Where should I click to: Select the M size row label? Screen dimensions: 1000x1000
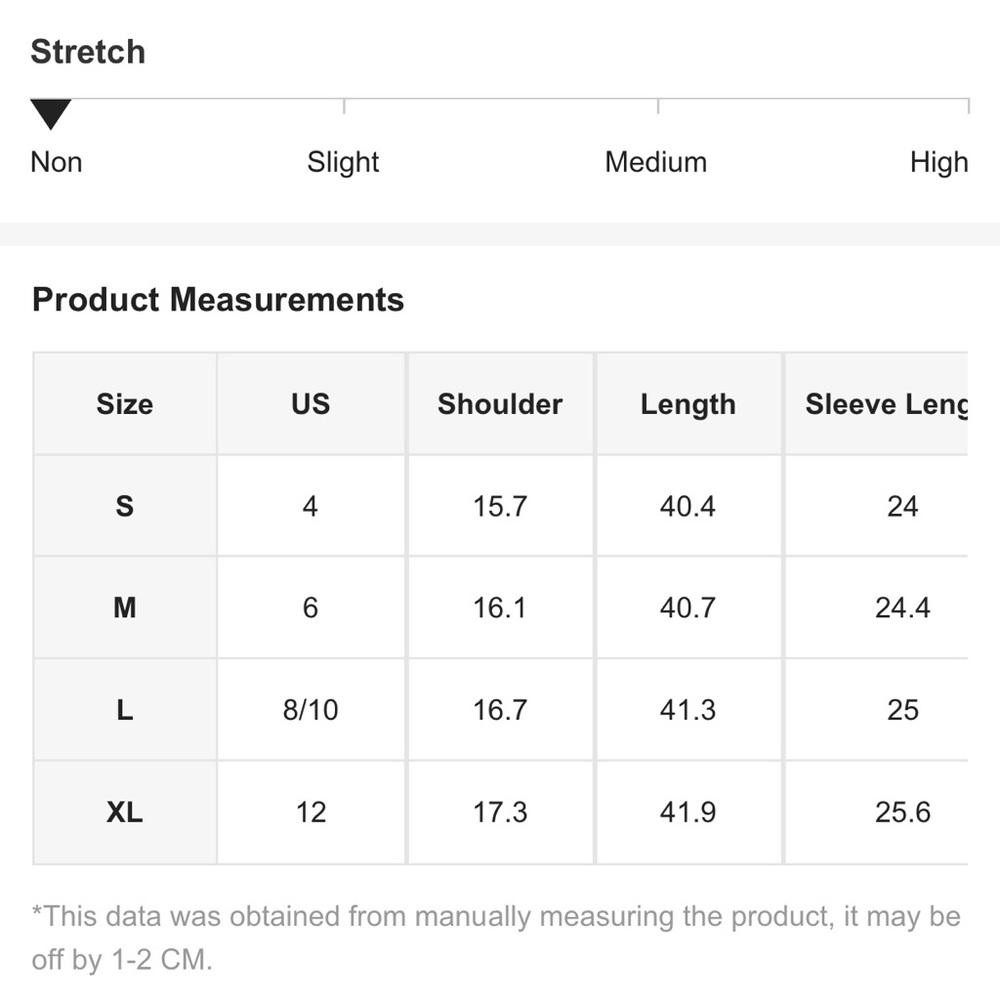tap(125, 607)
